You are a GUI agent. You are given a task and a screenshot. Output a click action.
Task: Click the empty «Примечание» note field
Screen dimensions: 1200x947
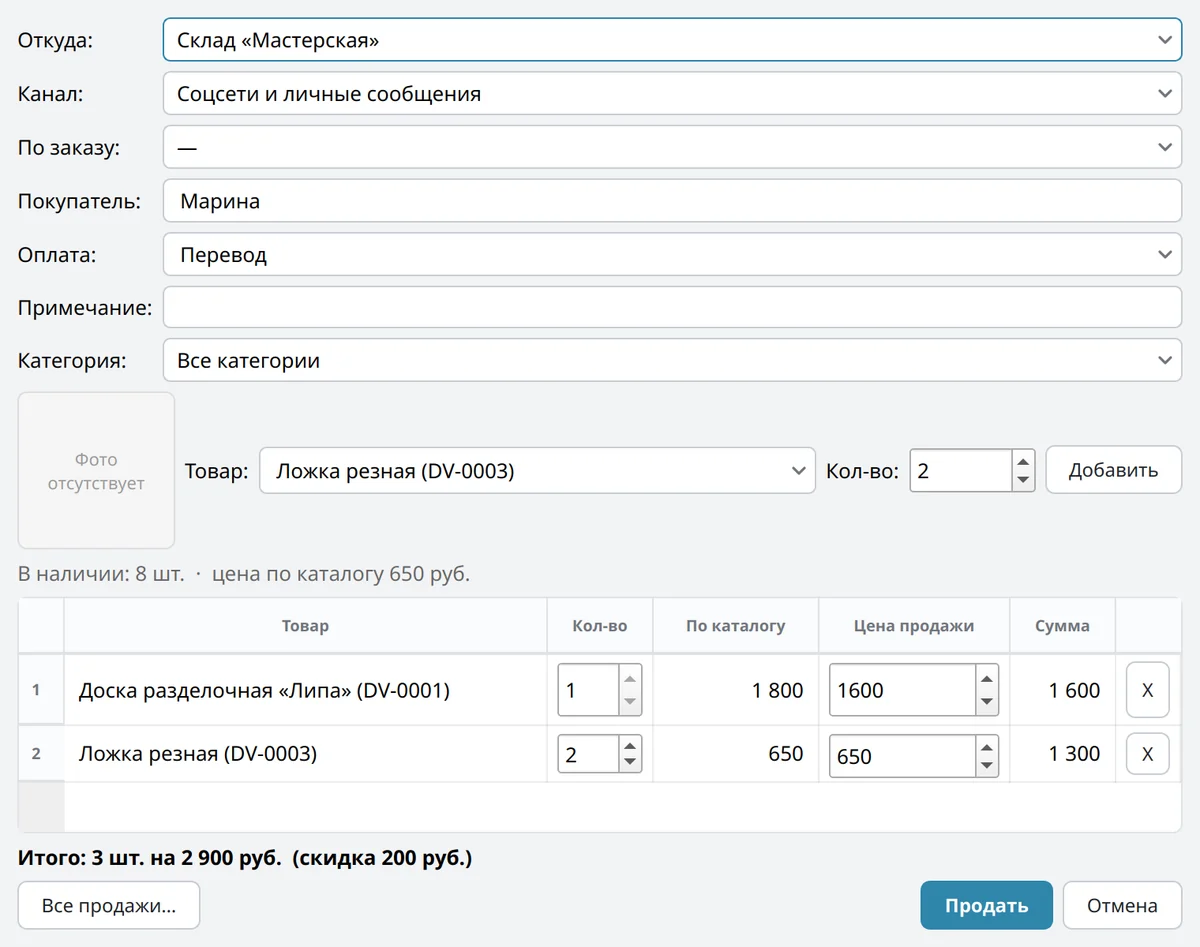point(672,308)
